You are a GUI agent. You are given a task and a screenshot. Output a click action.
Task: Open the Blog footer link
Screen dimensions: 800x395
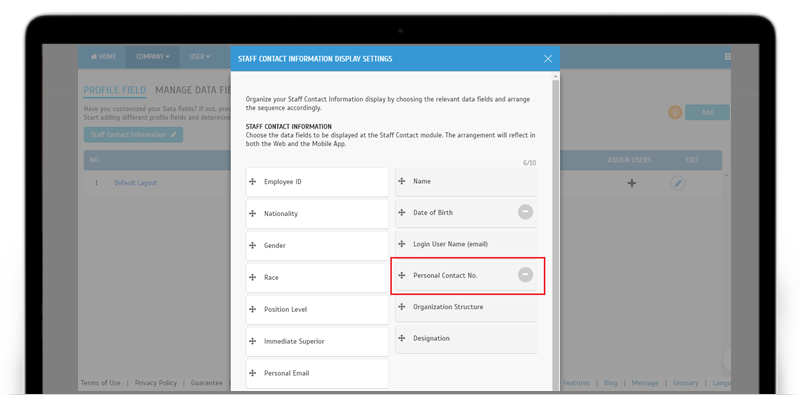(610, 383)
